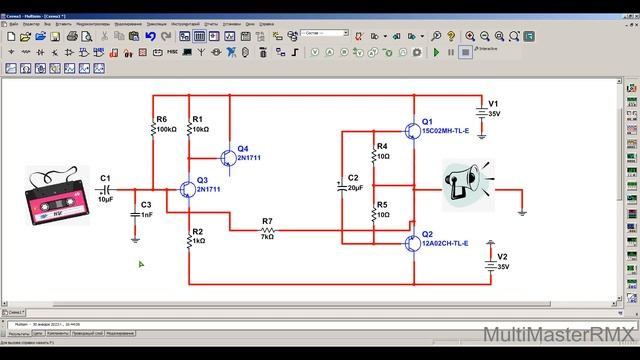Click the megaphone speaker image
This screenshot has height=360, width=640.
pyautogui.click(x=469, y=186)
